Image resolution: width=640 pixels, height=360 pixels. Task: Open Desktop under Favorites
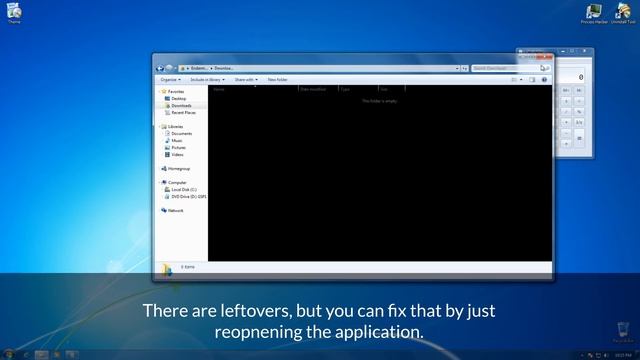point(178,99)
